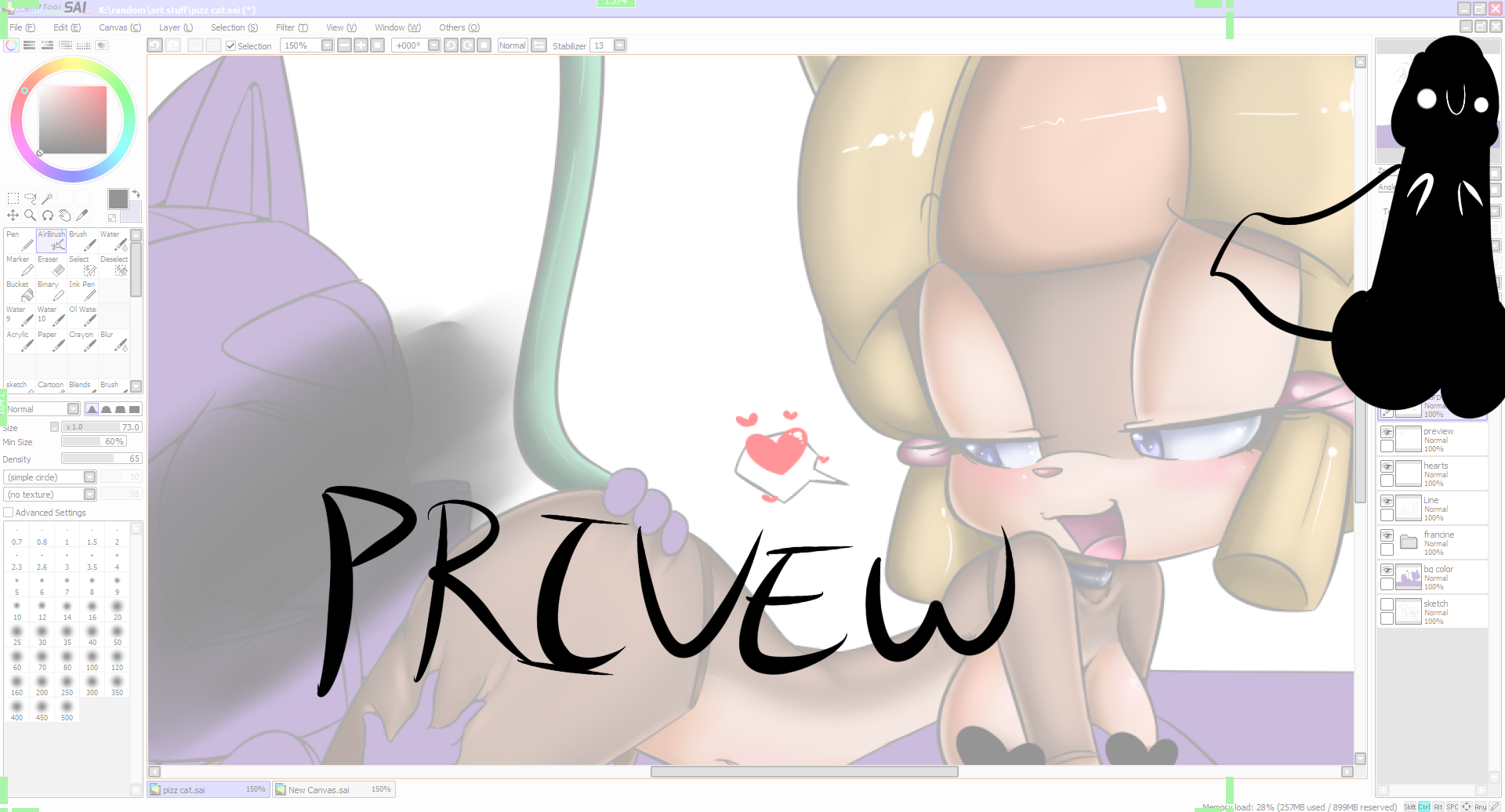
Task: Pick the Bucket fill tool
Action: 20,291
